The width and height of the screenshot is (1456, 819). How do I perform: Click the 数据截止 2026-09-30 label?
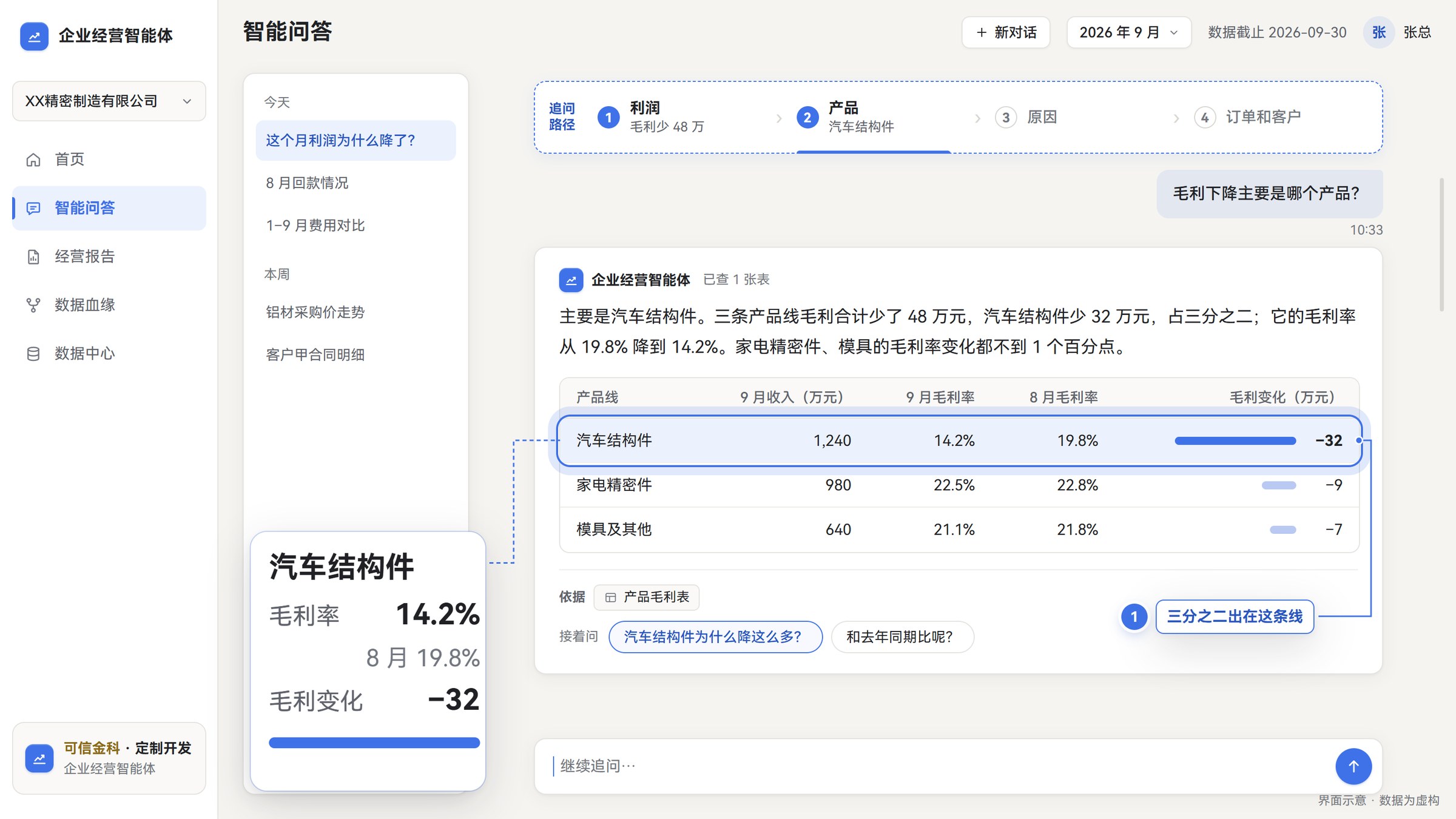[x=1277, y=32]
